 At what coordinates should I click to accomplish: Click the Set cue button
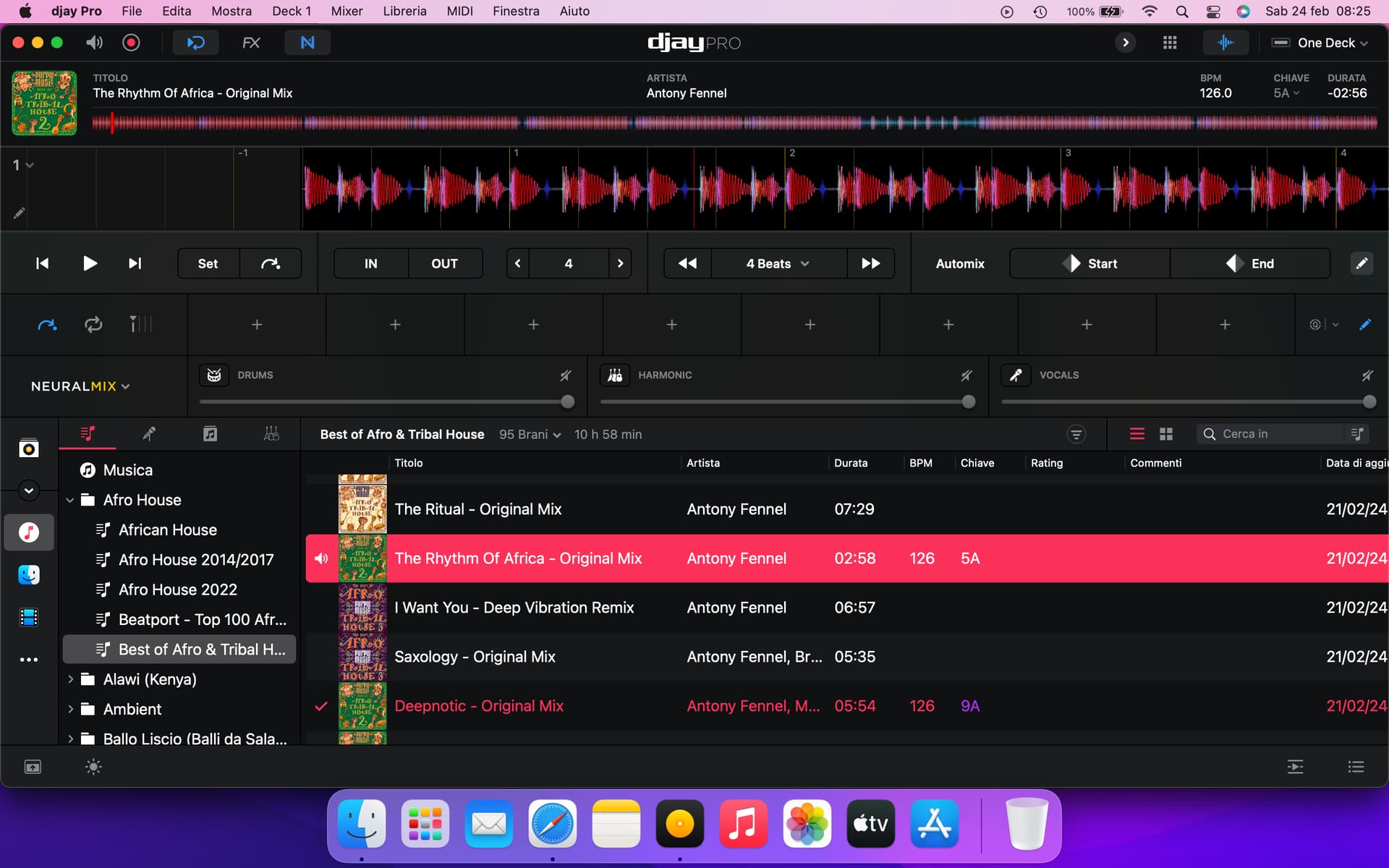[208, 263]
